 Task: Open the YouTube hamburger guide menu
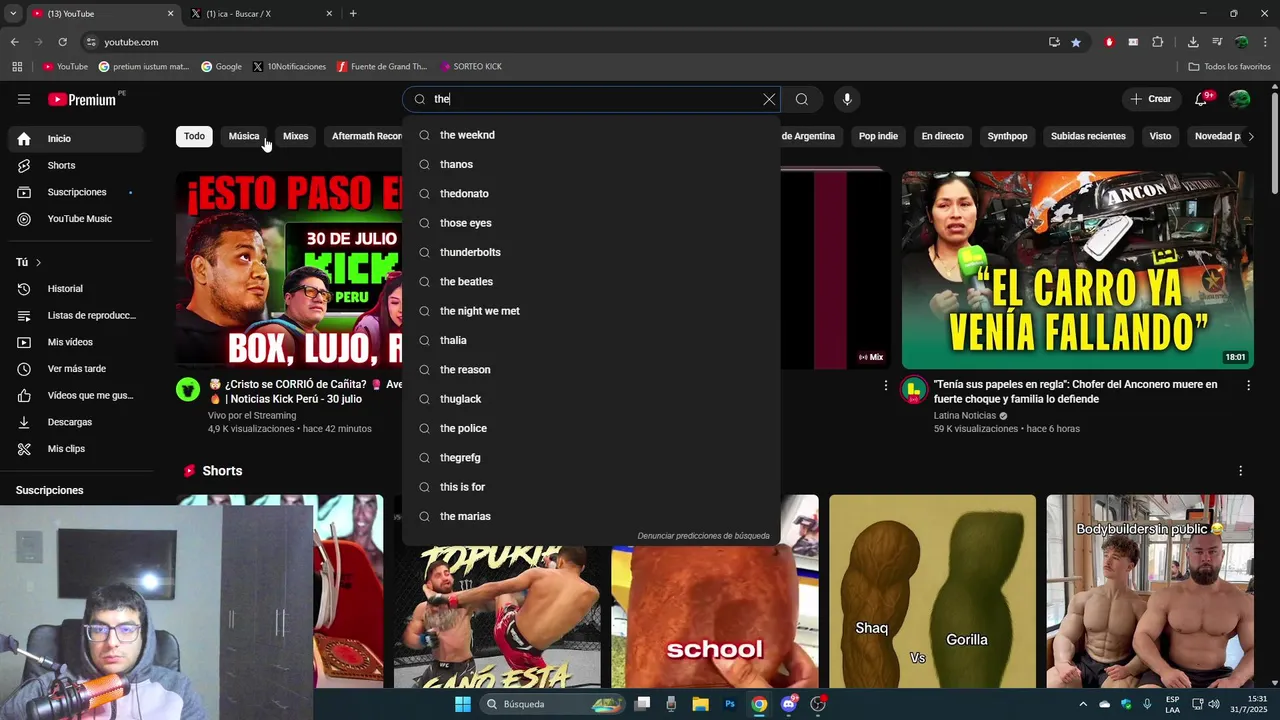point(24,99)
